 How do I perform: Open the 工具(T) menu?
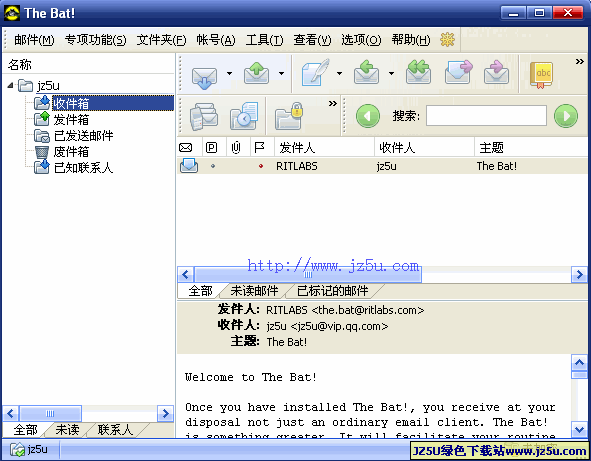click(264, 40)
